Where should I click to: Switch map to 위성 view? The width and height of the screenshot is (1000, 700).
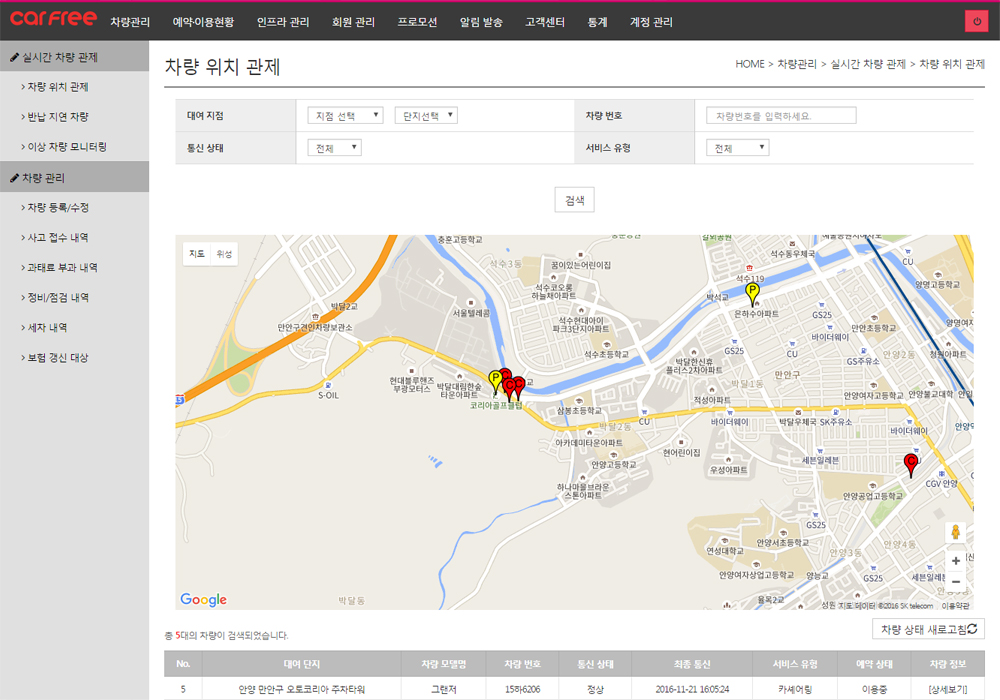pos(224,254)
